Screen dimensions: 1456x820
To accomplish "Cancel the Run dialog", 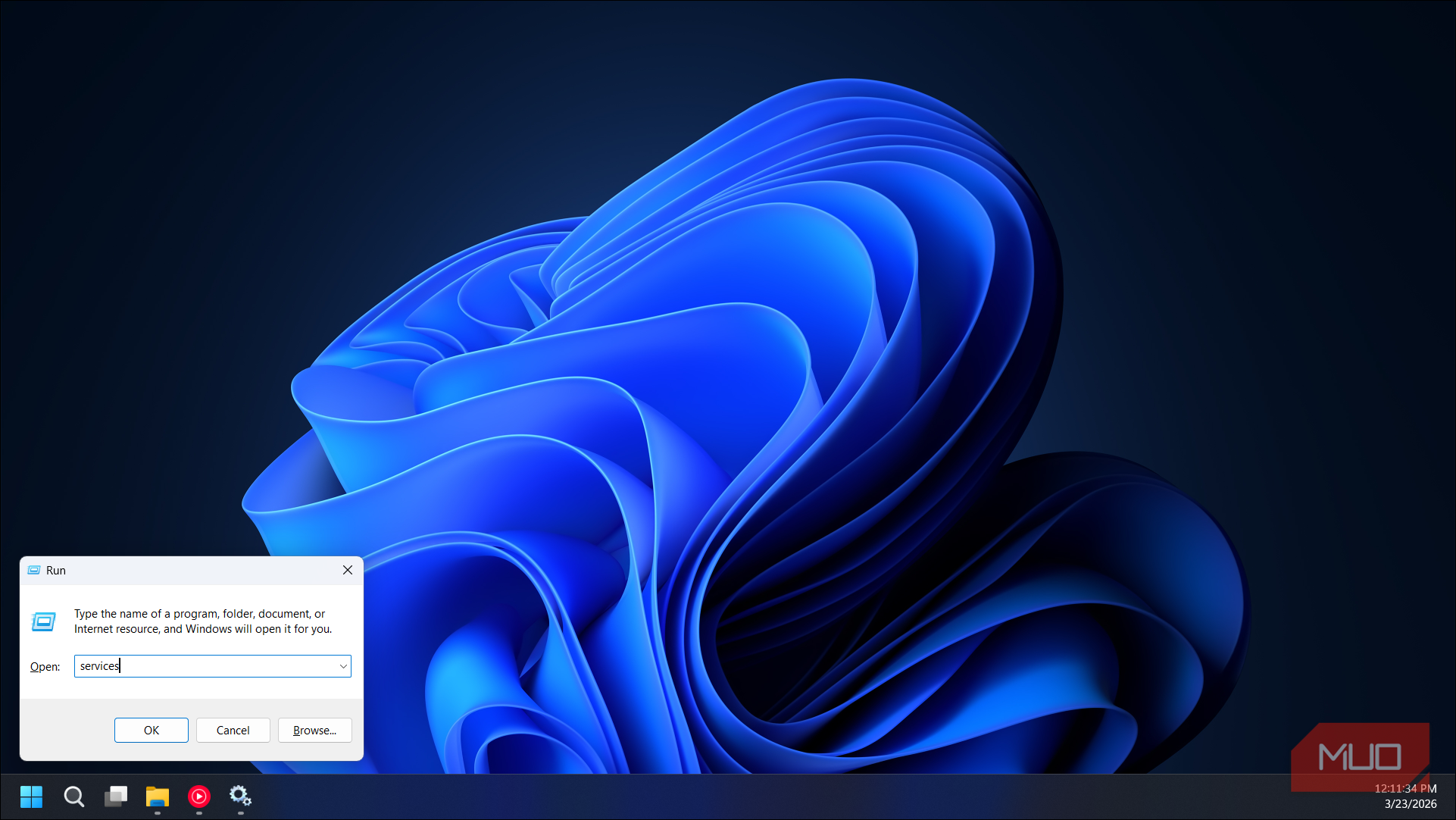I will (x=233, y=730).
